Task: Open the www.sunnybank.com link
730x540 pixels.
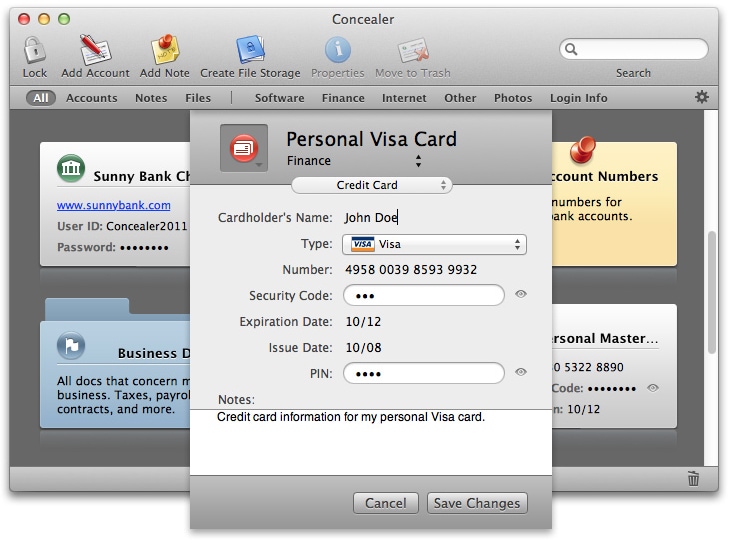Action: pyautogui.click(x=114, y=205)
